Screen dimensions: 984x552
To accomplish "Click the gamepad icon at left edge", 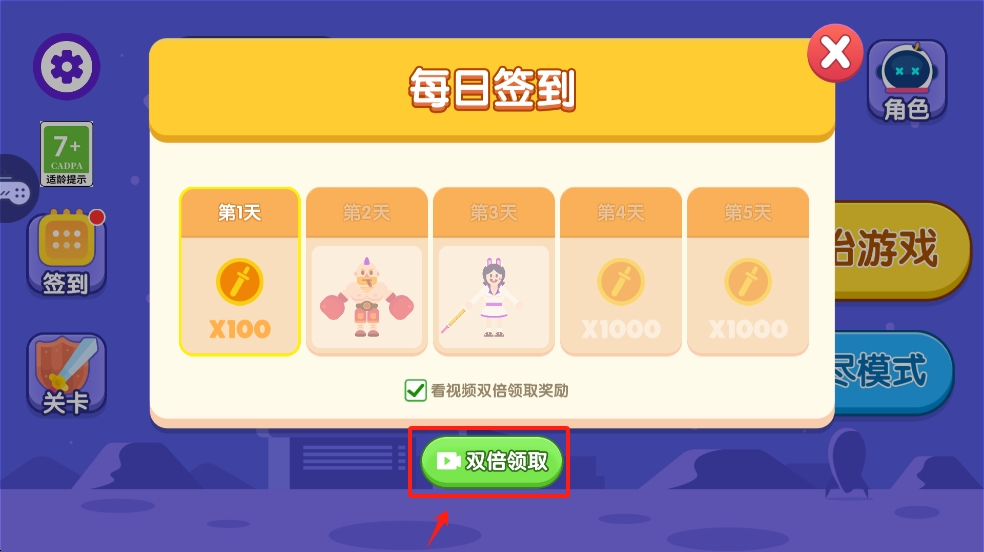I will click(15, 189).
